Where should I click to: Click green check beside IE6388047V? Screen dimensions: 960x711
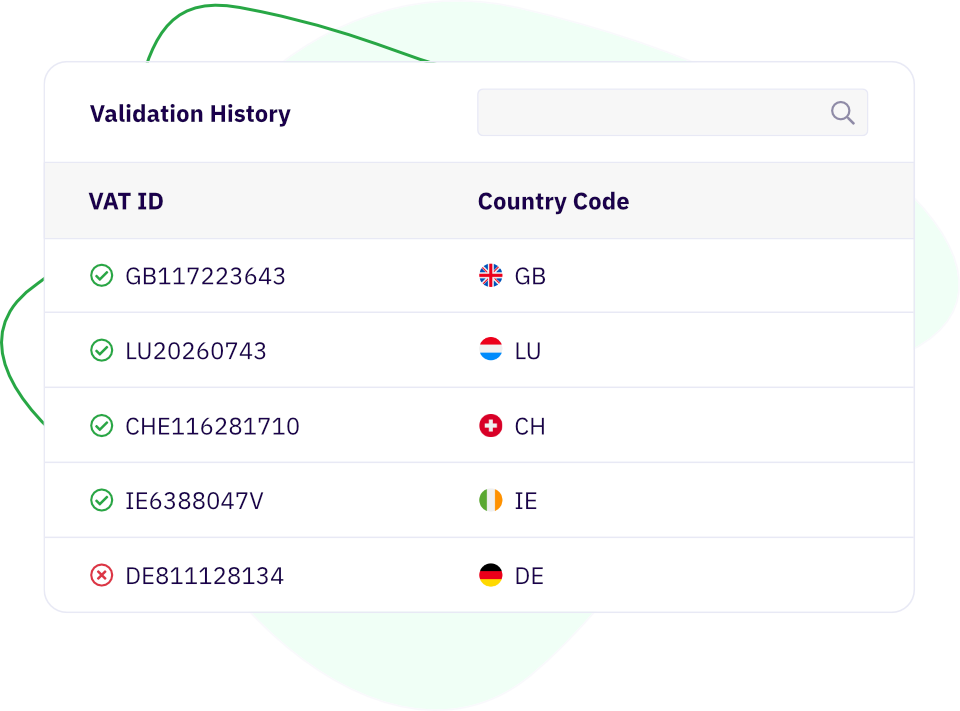point(101,501)
